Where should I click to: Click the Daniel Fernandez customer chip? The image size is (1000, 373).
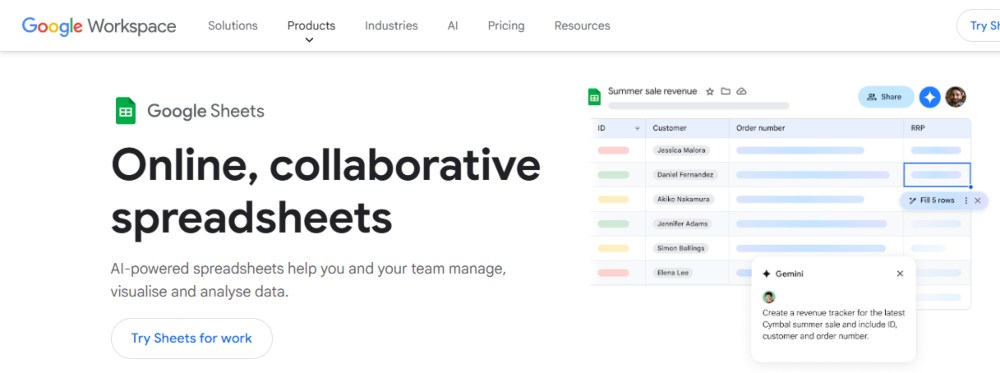click(x=686, y=175)
